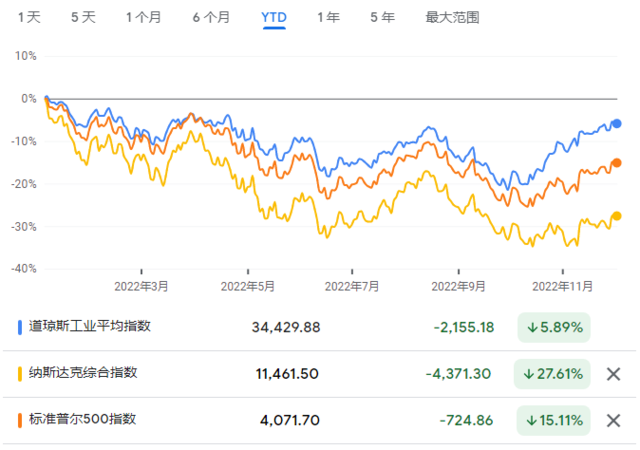The width and height of the screenshot is (640, 450).
Task: Remove 标准普尔500指数 with its X icon
Action: [613, 420]
